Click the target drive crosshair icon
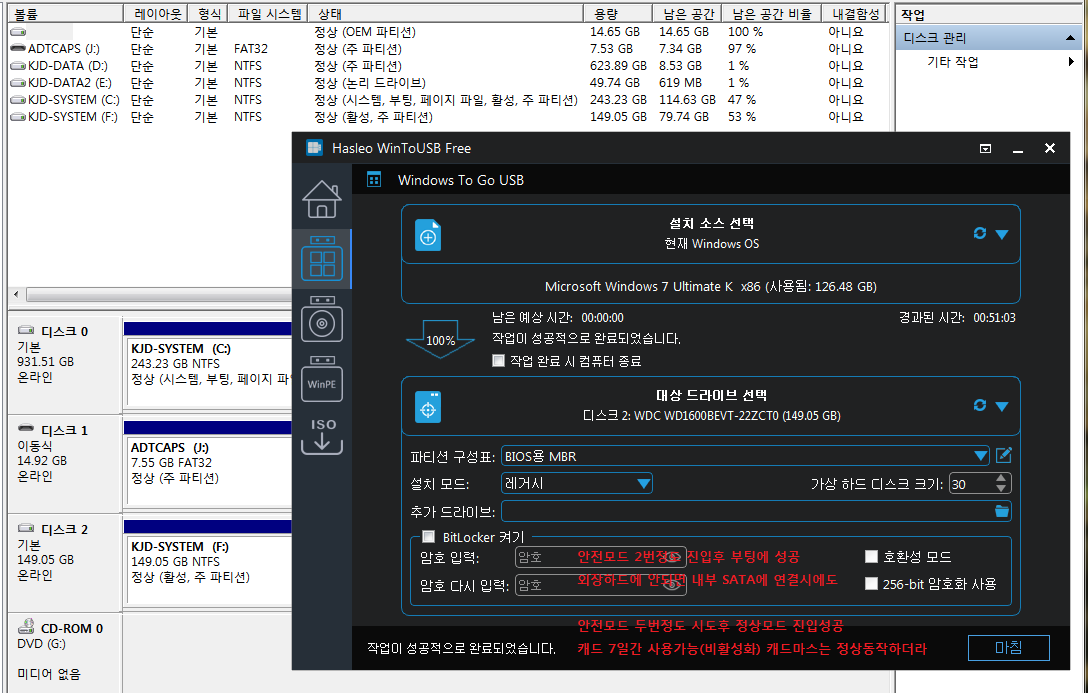The image size is (1088, 693). tap(428, 407)
